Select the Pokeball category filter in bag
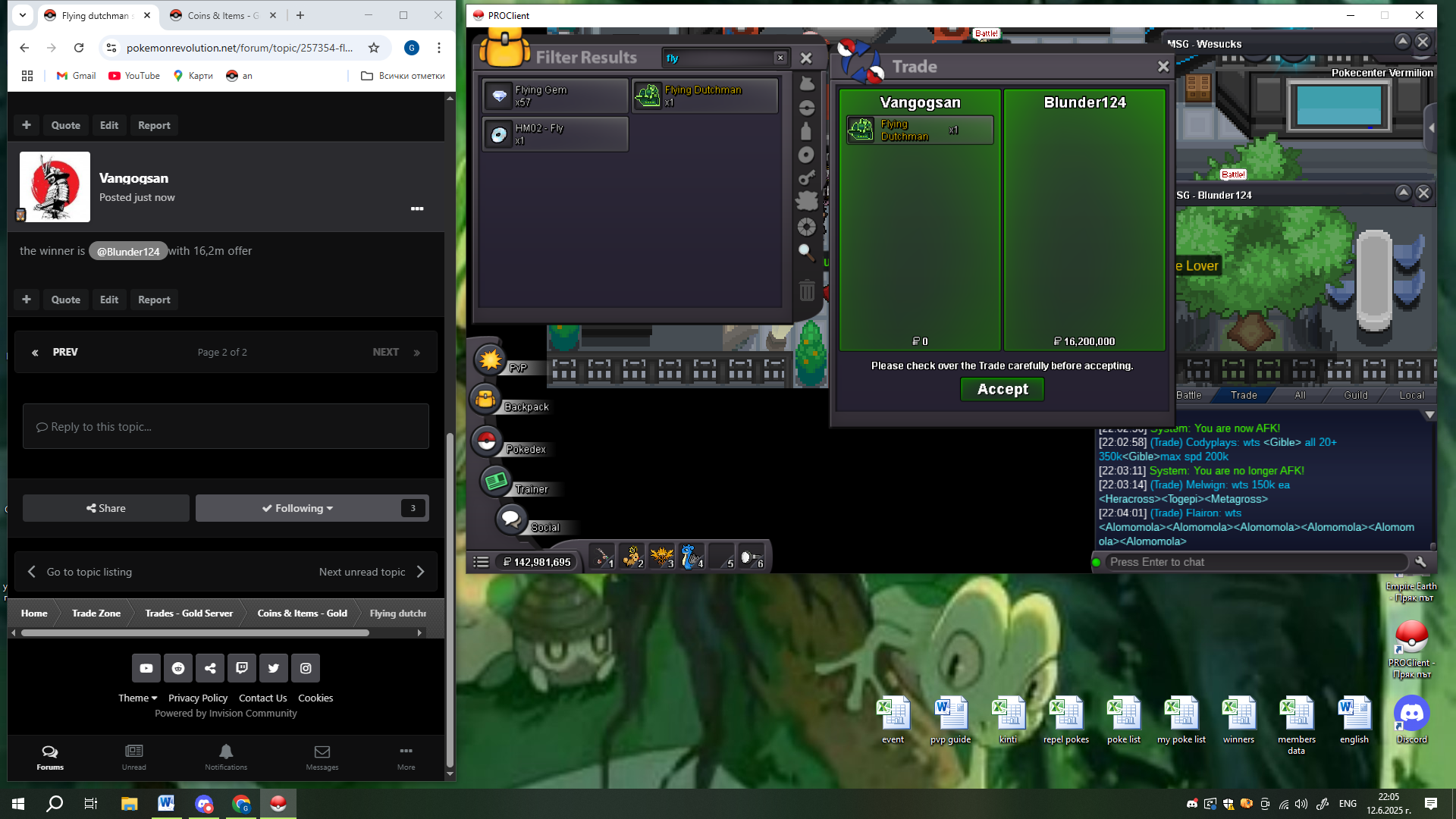The image size is (1456, 819). [x=807, y=108]
